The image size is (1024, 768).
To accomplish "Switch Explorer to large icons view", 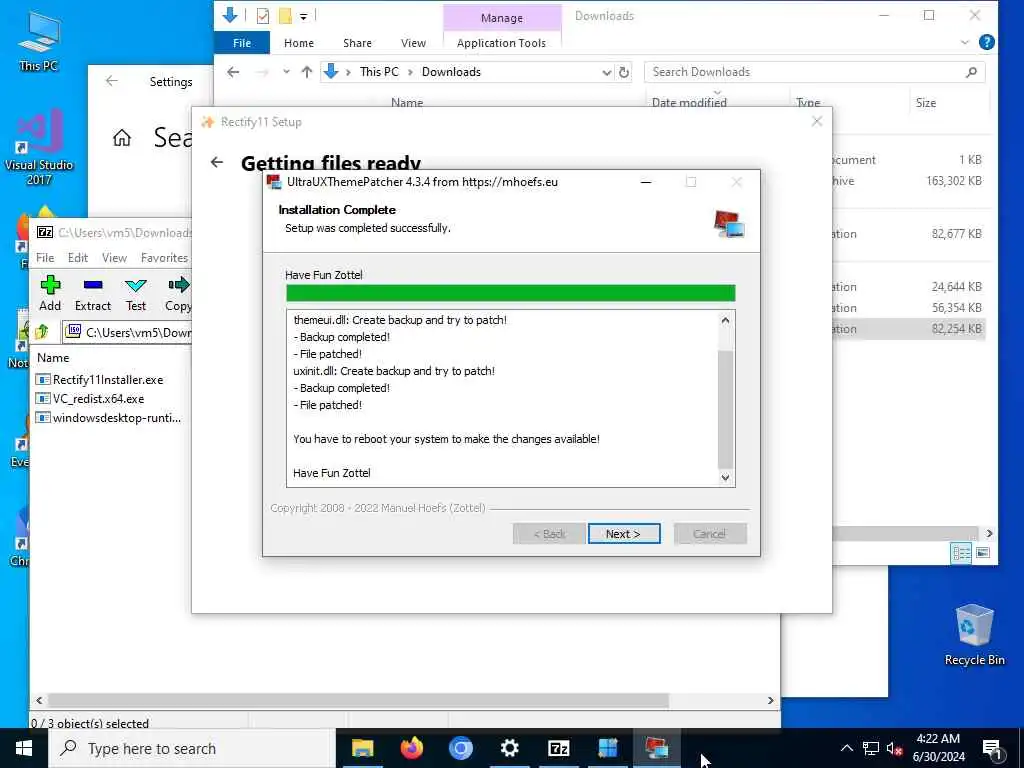I will coord(983,553).
